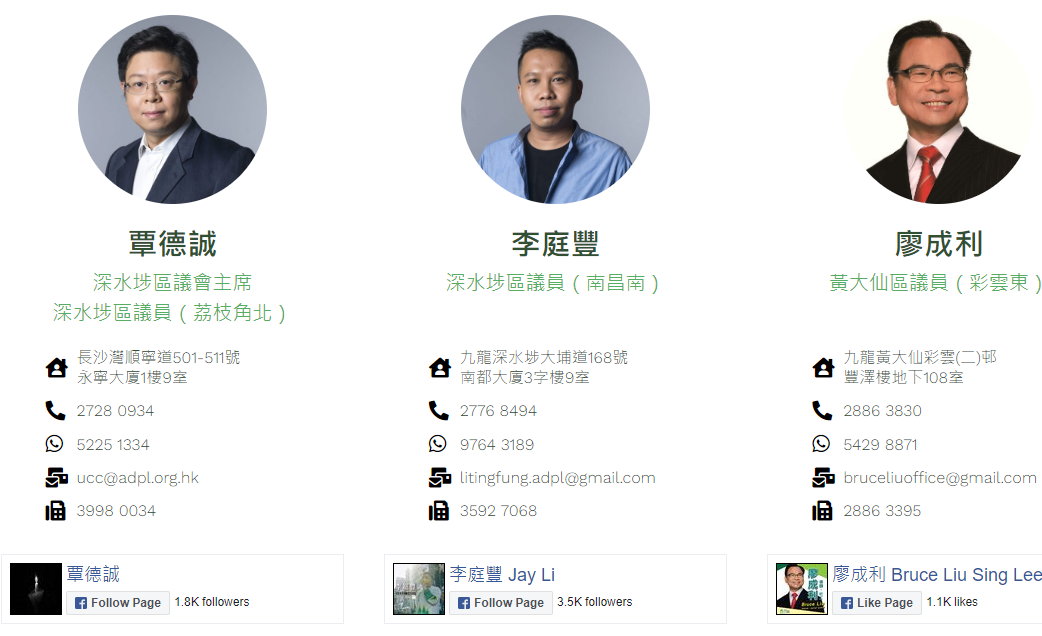Click the 廖成利 name heading

(x=938, y=244)
